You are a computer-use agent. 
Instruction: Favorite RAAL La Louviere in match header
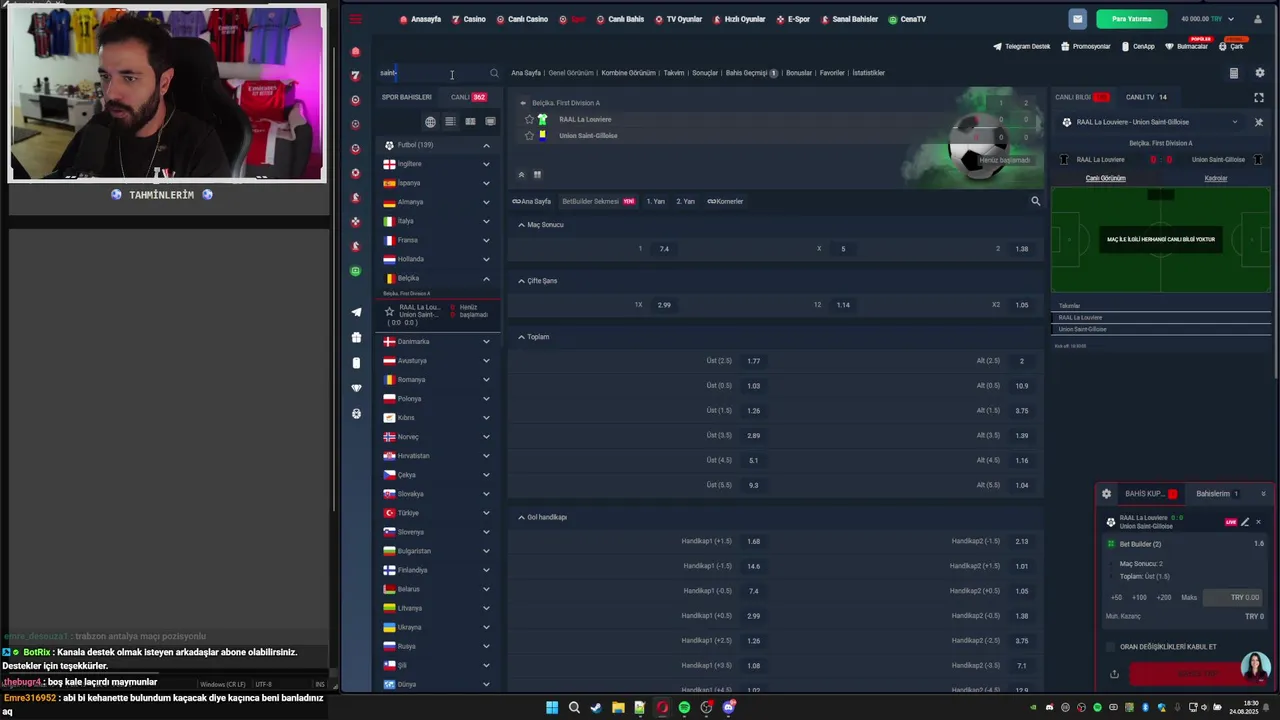click(529, 119)
